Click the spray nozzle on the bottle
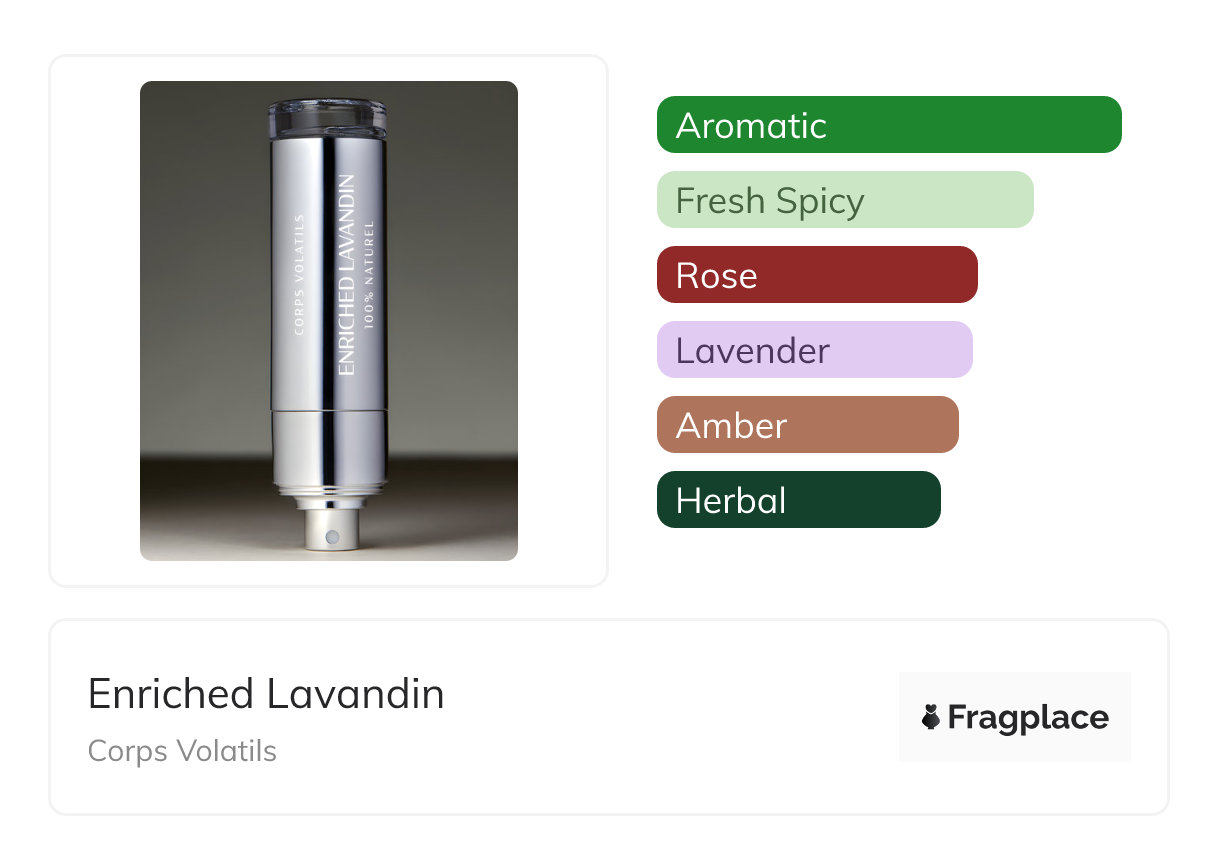The height and width of the screenshot is (864, 1218). 332,537
